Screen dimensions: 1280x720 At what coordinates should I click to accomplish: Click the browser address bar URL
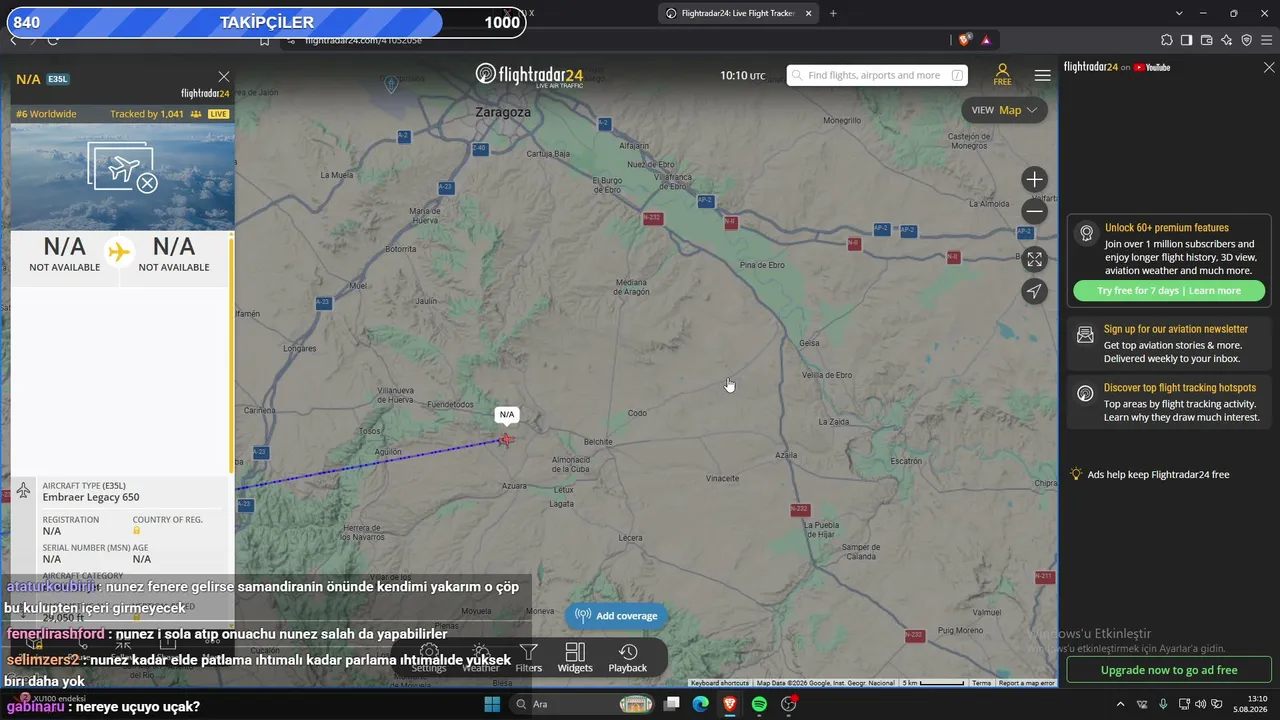(x=363, y=40)
